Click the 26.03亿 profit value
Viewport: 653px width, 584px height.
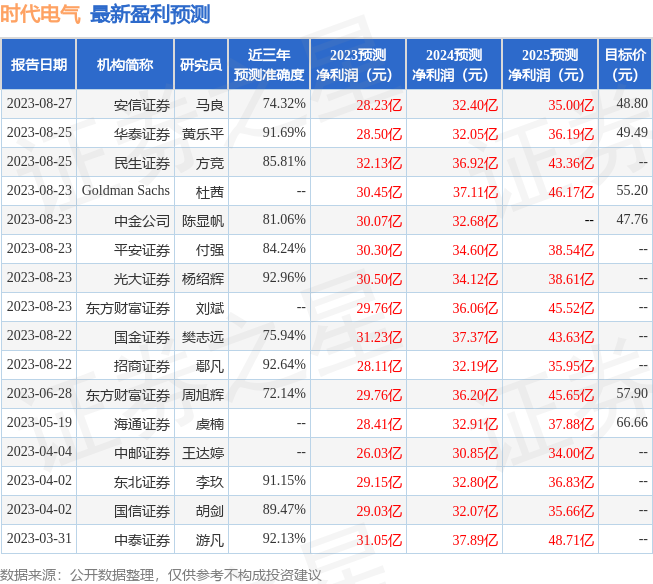pyautogui.click(x=379, y=453)
